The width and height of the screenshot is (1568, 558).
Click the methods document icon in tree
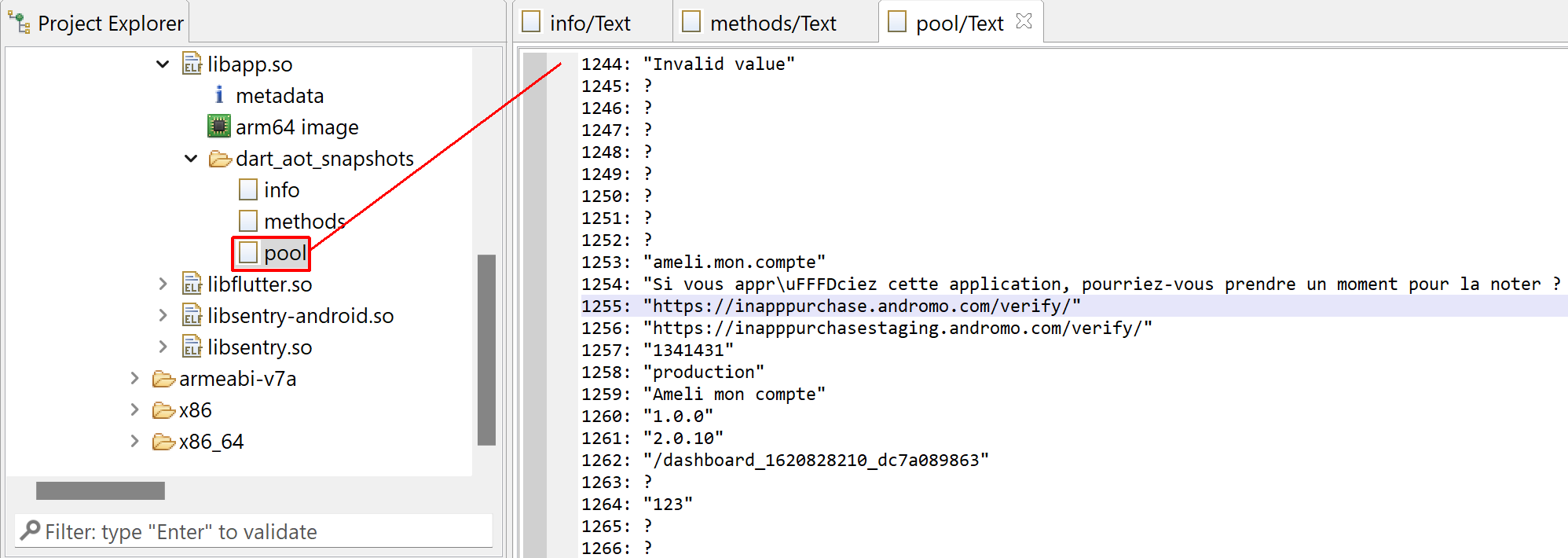coord(248,221)
